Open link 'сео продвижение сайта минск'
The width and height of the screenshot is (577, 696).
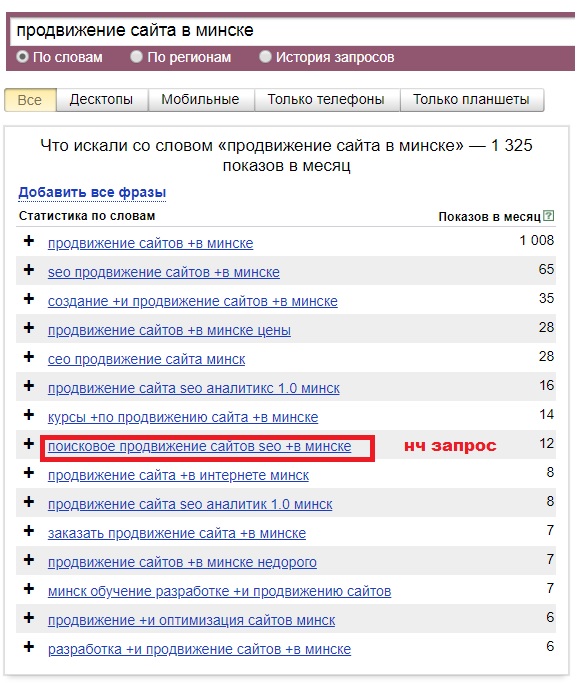146,359
